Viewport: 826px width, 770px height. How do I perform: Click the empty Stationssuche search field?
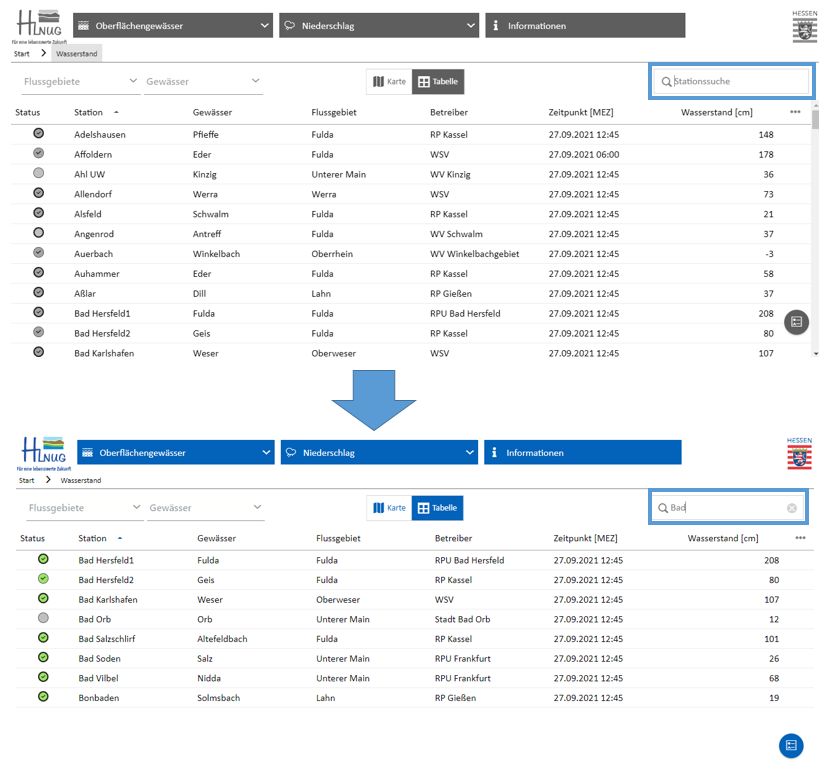735,82
